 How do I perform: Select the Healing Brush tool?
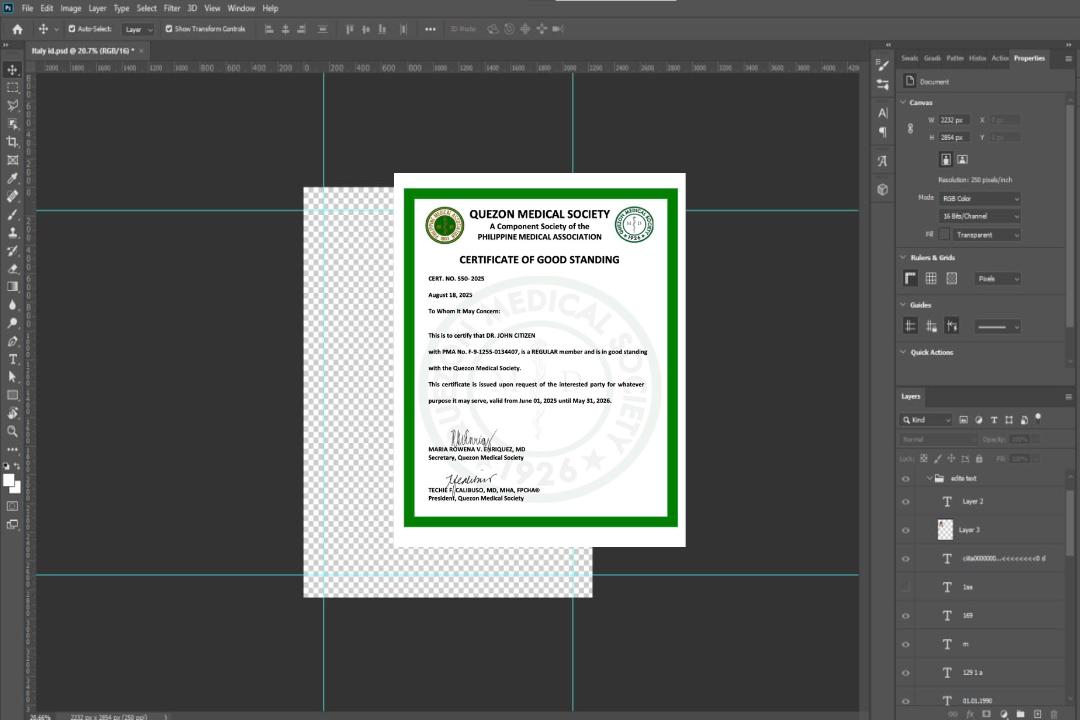pos(12,196)
